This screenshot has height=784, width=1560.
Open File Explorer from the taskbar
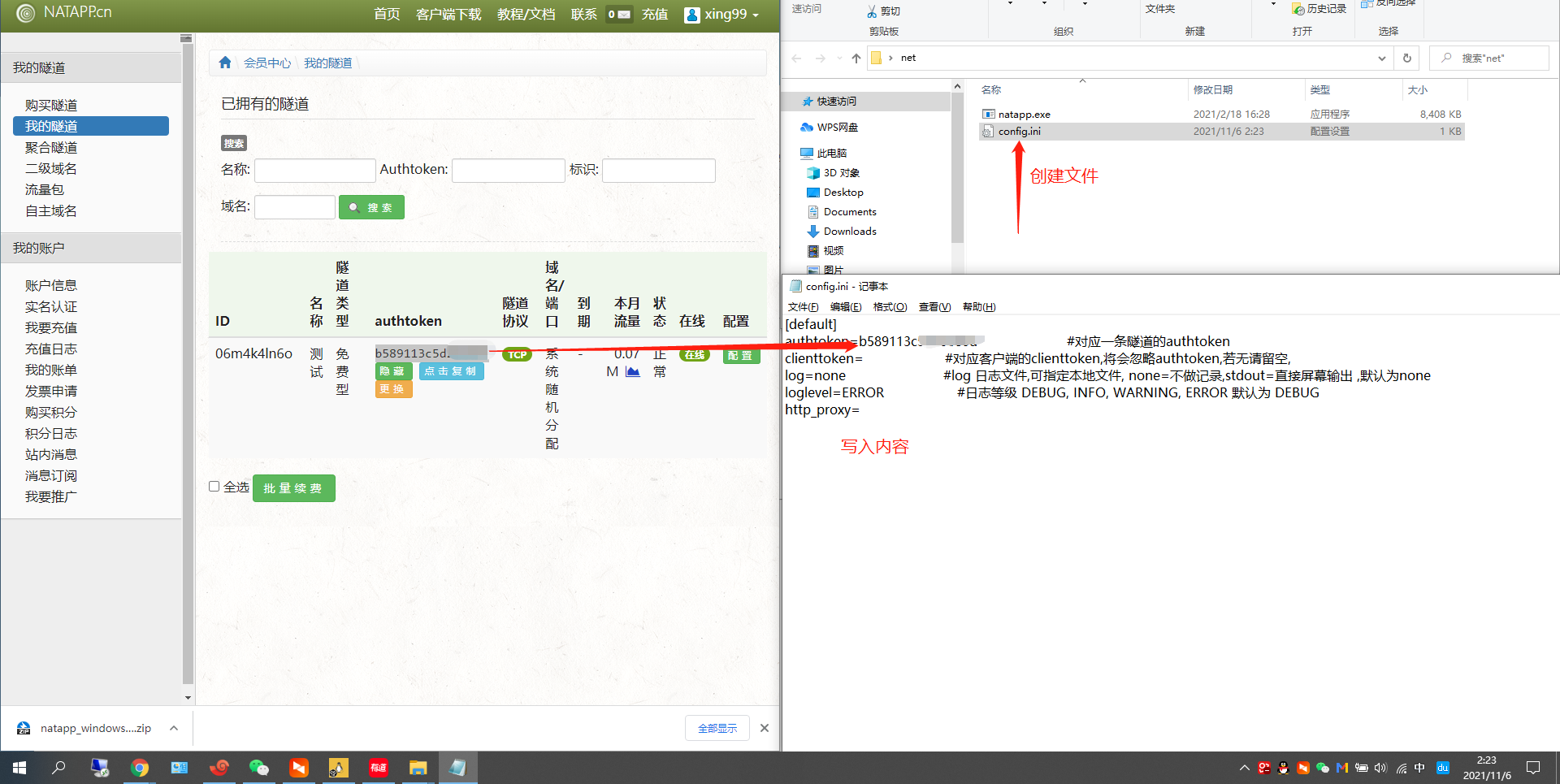[418, 768]
